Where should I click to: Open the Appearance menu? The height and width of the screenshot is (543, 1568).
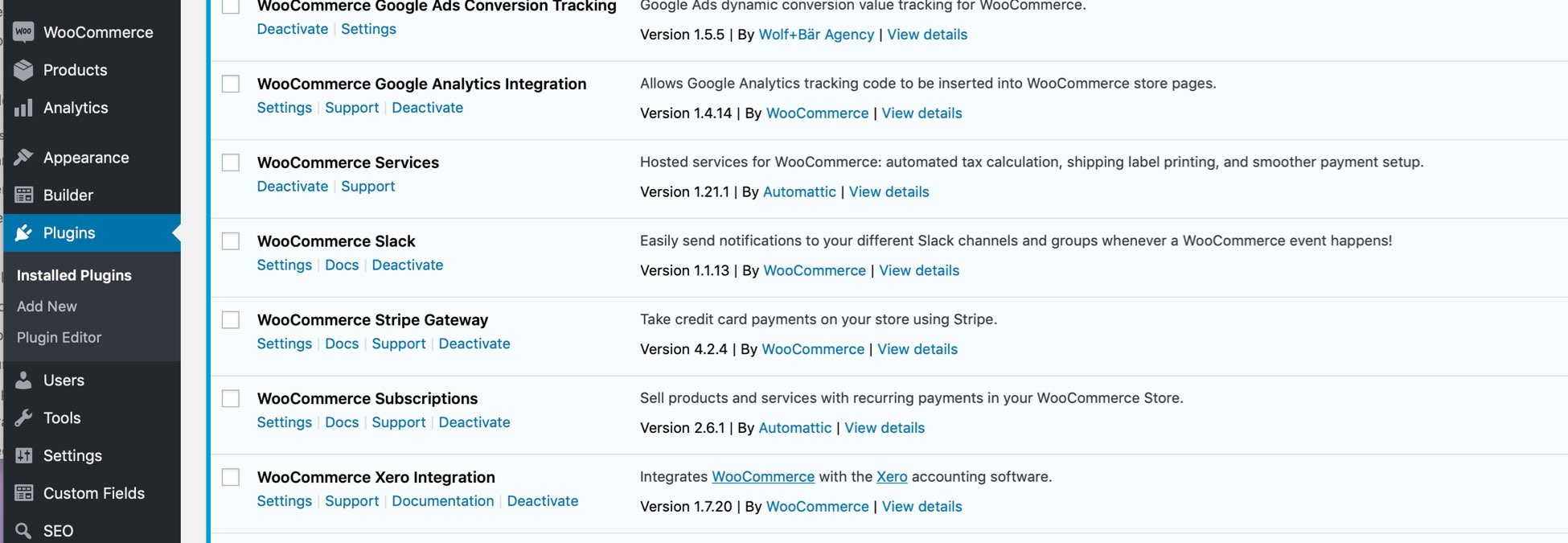point(86,158)
